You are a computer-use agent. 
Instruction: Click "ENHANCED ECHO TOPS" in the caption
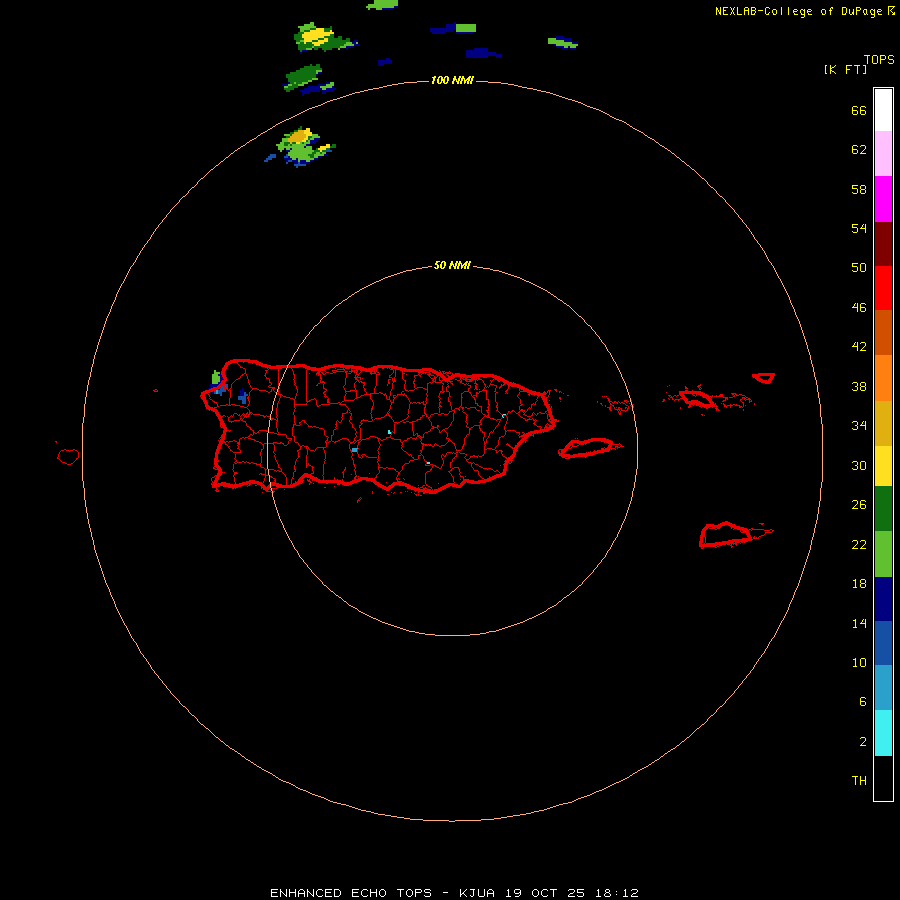pyautogui.click(x=351, y=893)
